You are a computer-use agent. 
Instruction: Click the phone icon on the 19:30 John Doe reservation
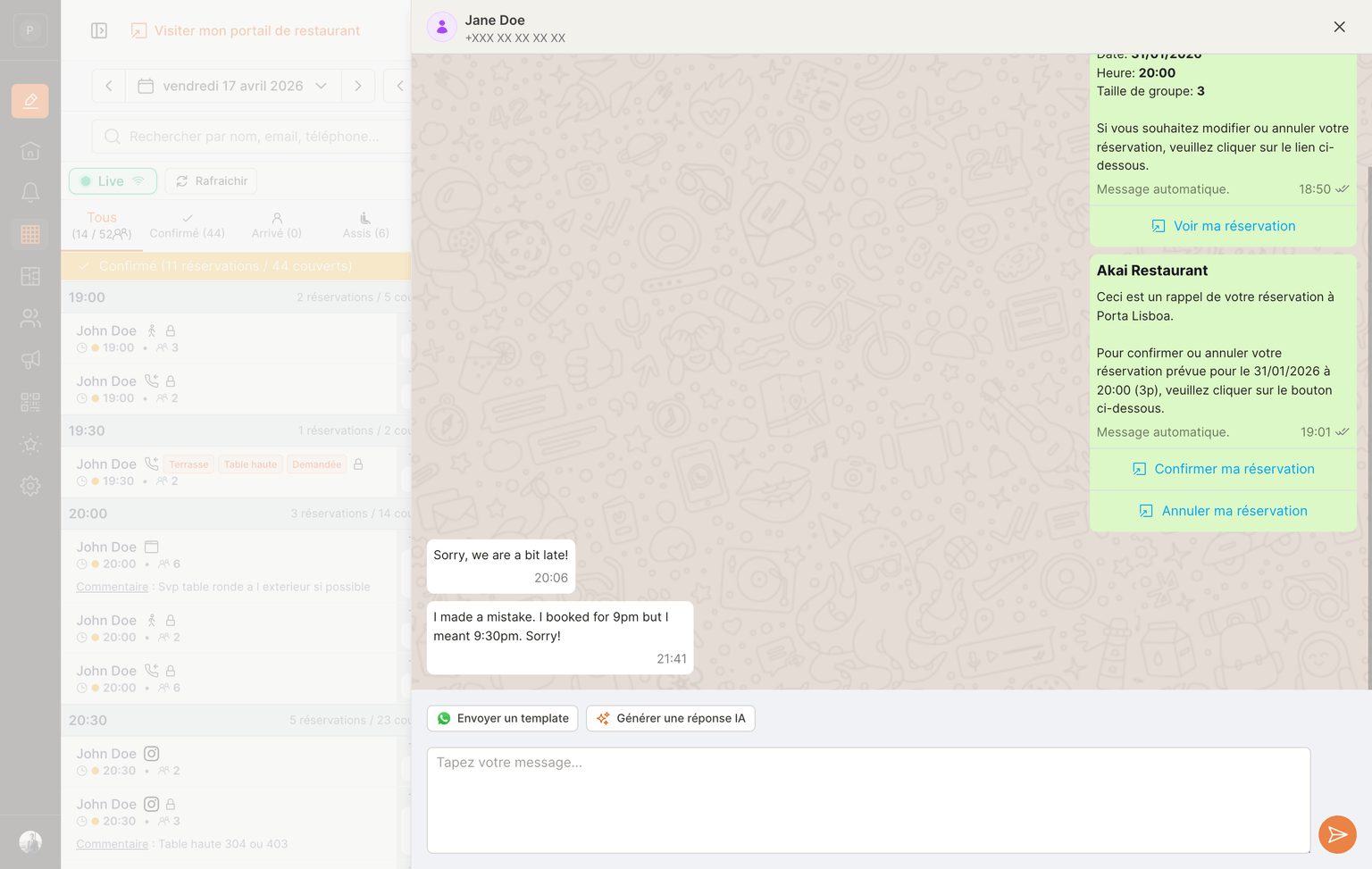point(152,464)
